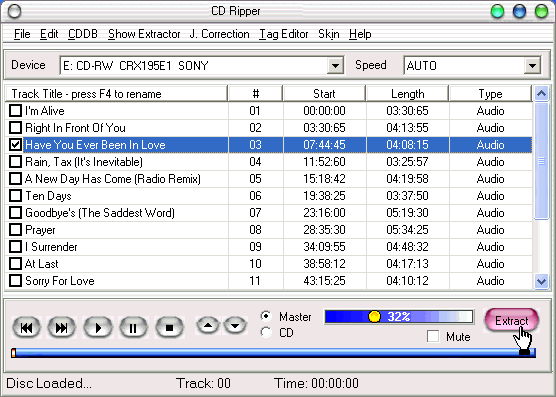Click the seek bar start marker
Viewport: 556px width, 397px height.
click(x=13, y=353)
